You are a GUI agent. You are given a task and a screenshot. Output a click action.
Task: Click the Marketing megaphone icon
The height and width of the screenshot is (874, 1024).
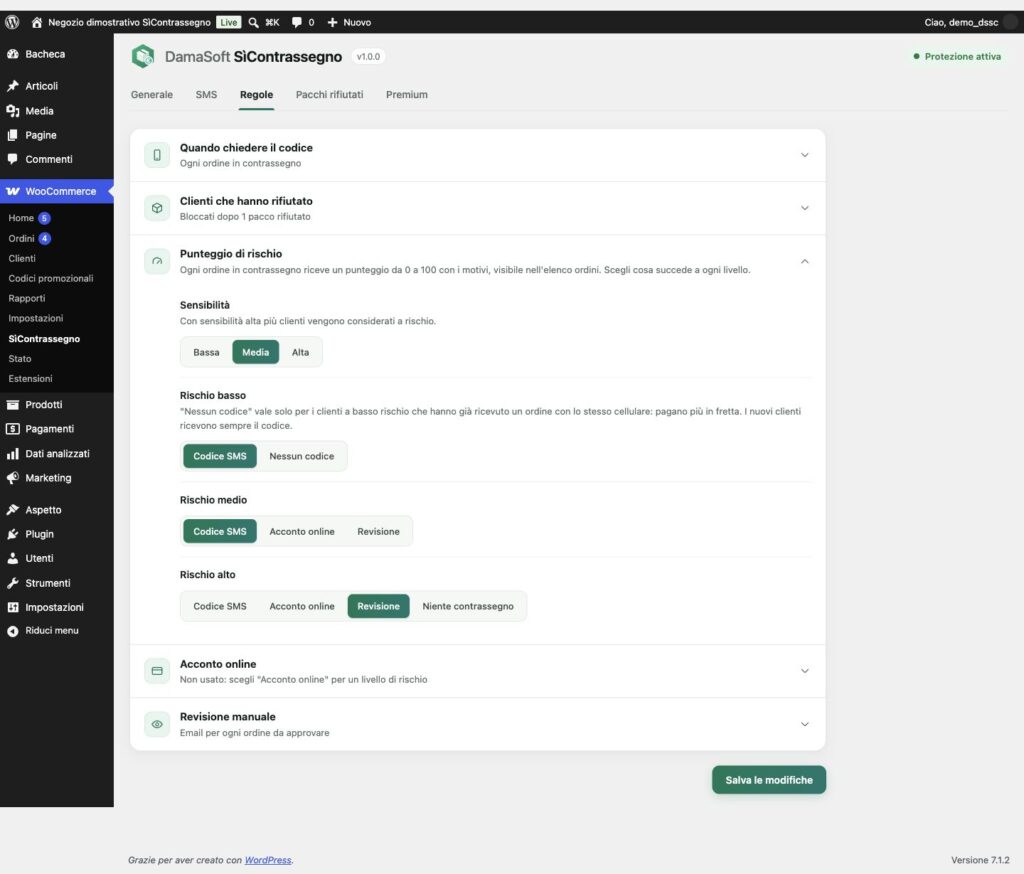click(12, 477)
